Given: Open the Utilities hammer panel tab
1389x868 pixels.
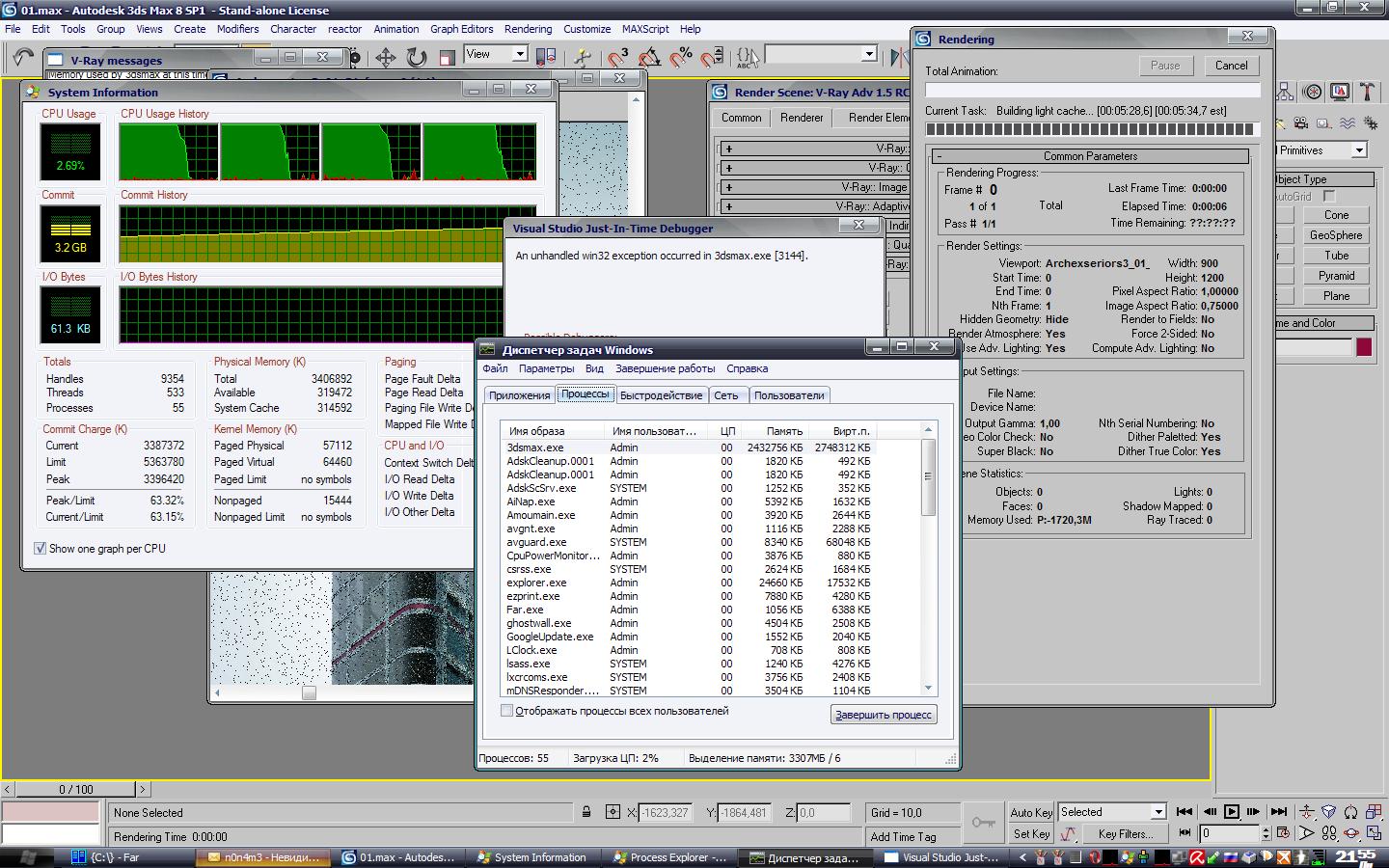Looking at the screenshot, I should click(x=1366, y=92).
